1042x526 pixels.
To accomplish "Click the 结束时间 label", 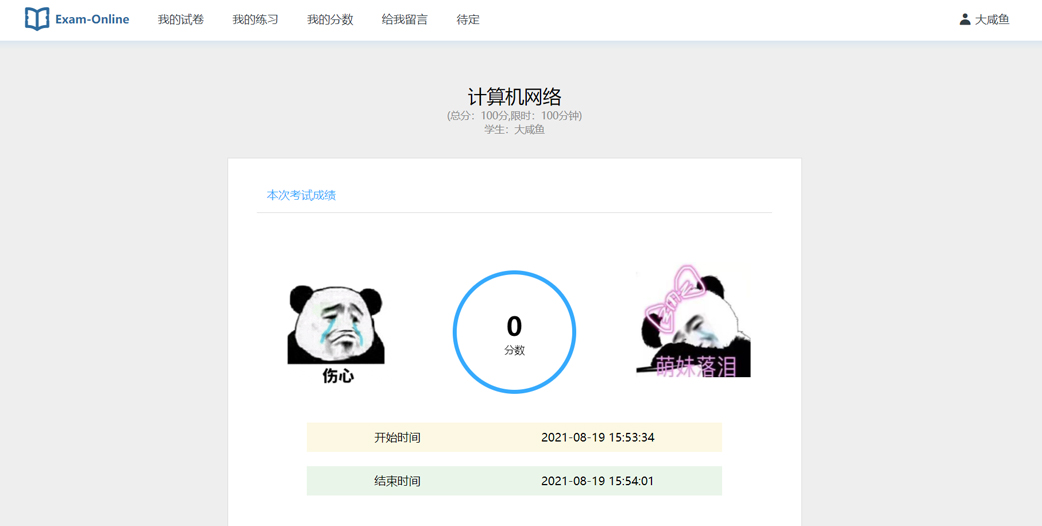I will pyautogui.click(x=397, y=481).
